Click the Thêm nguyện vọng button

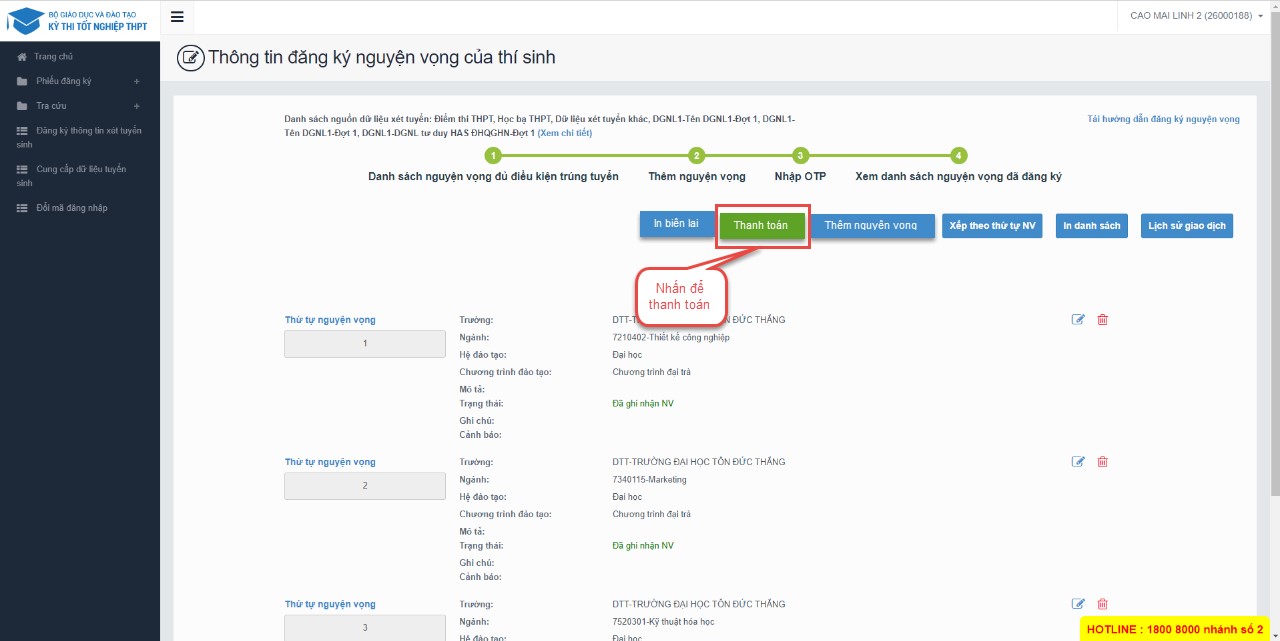[x=871, y=226]
